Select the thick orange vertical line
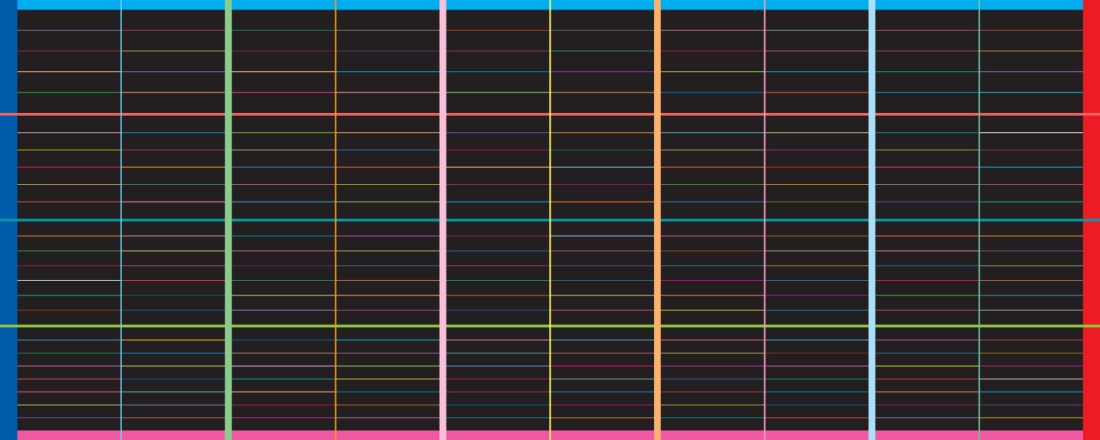This screenshot has width=1100, height=440. 657,170
